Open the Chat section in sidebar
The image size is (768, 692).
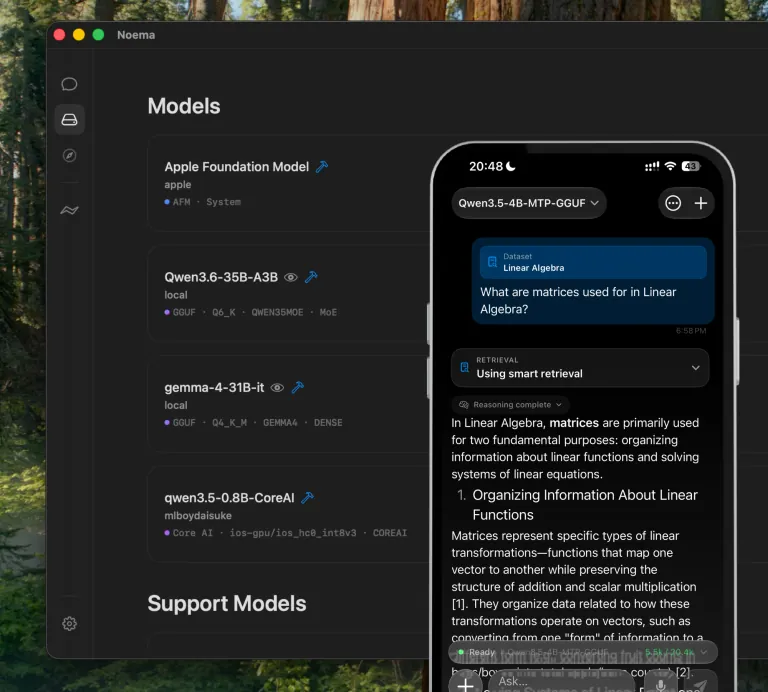69,84
